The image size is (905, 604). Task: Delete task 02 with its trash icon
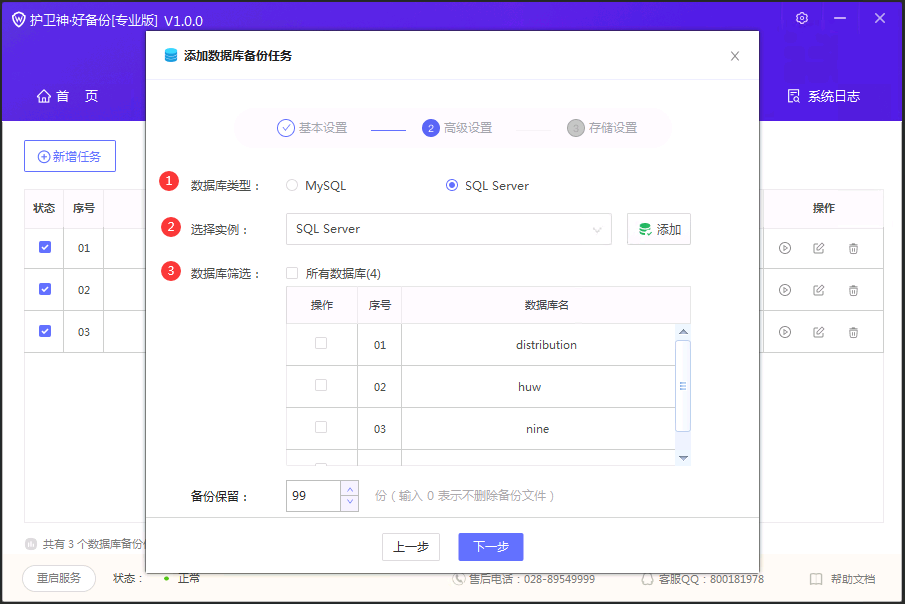[853, 290]
